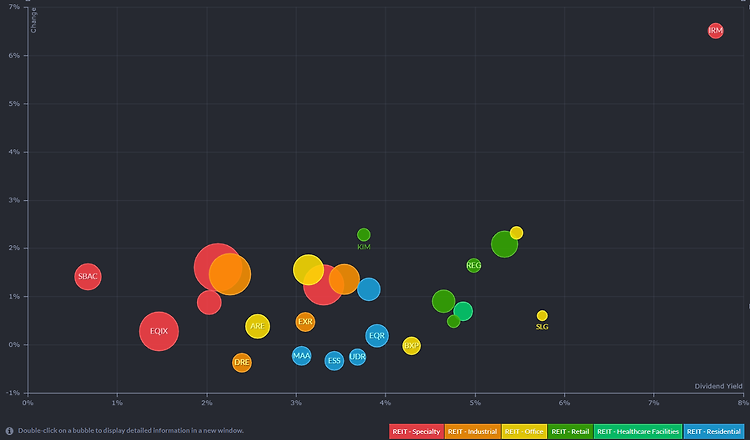Toggle the REIT - Residential legend filter

click(713, 431)
